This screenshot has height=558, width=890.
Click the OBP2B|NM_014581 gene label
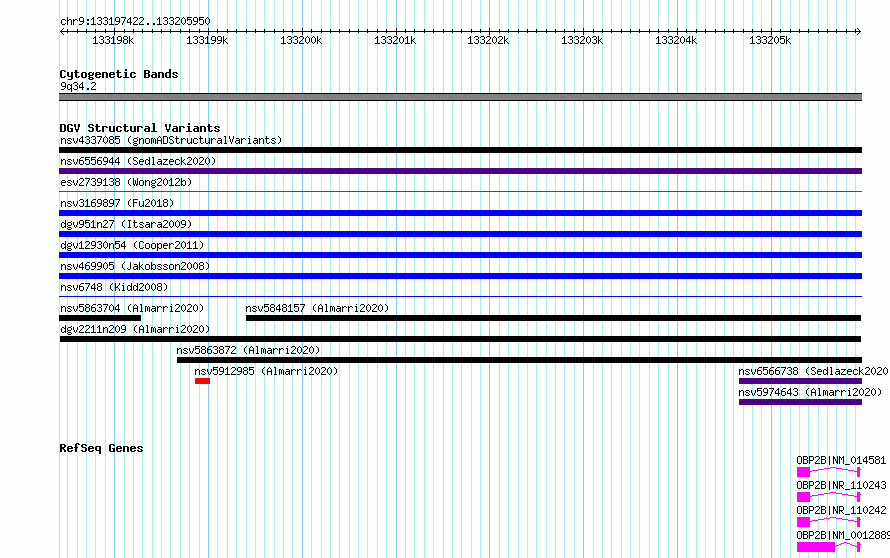(841, 460)
